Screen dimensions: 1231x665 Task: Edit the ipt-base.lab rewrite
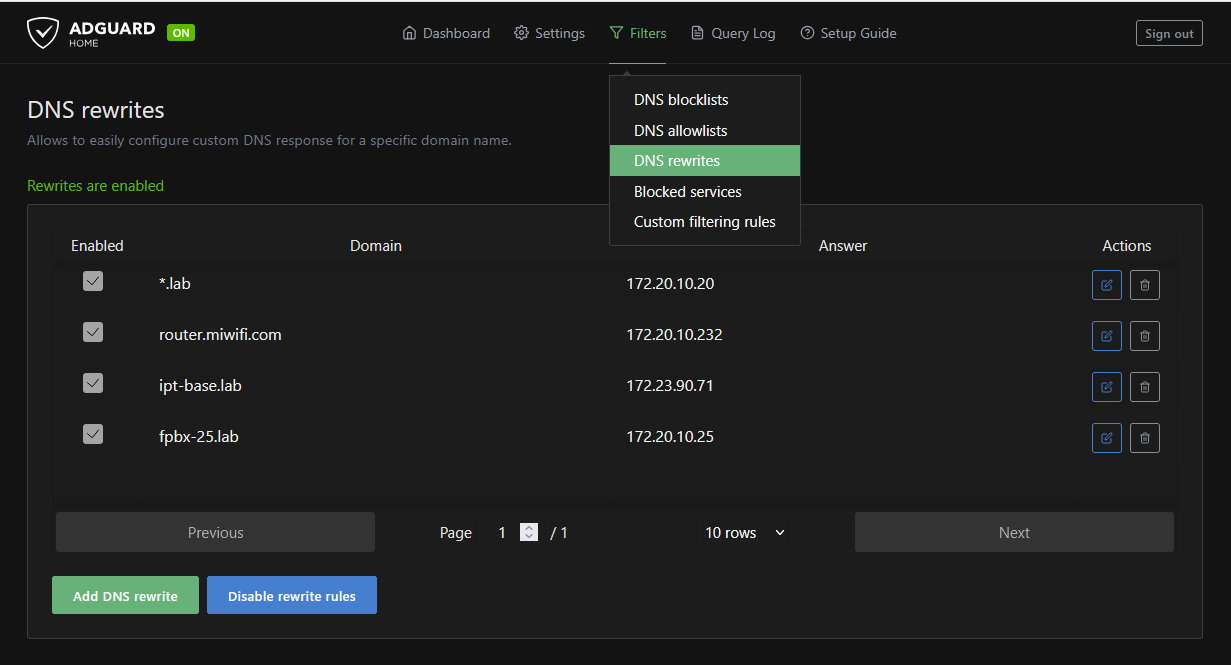1106,386
